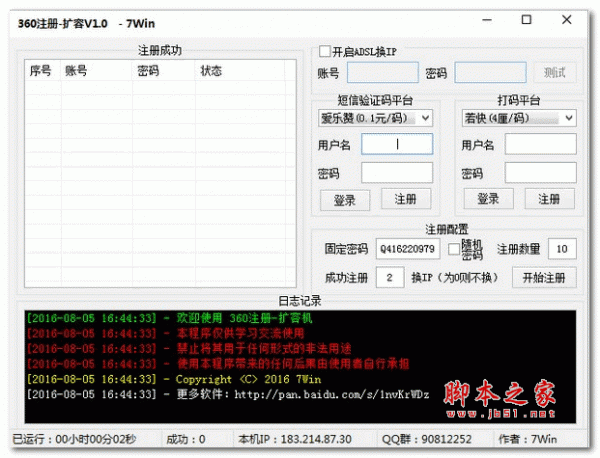Click the Copyright 2016 7Win log line
This screenshot has height=458, width=600.
tap(174, 379)
